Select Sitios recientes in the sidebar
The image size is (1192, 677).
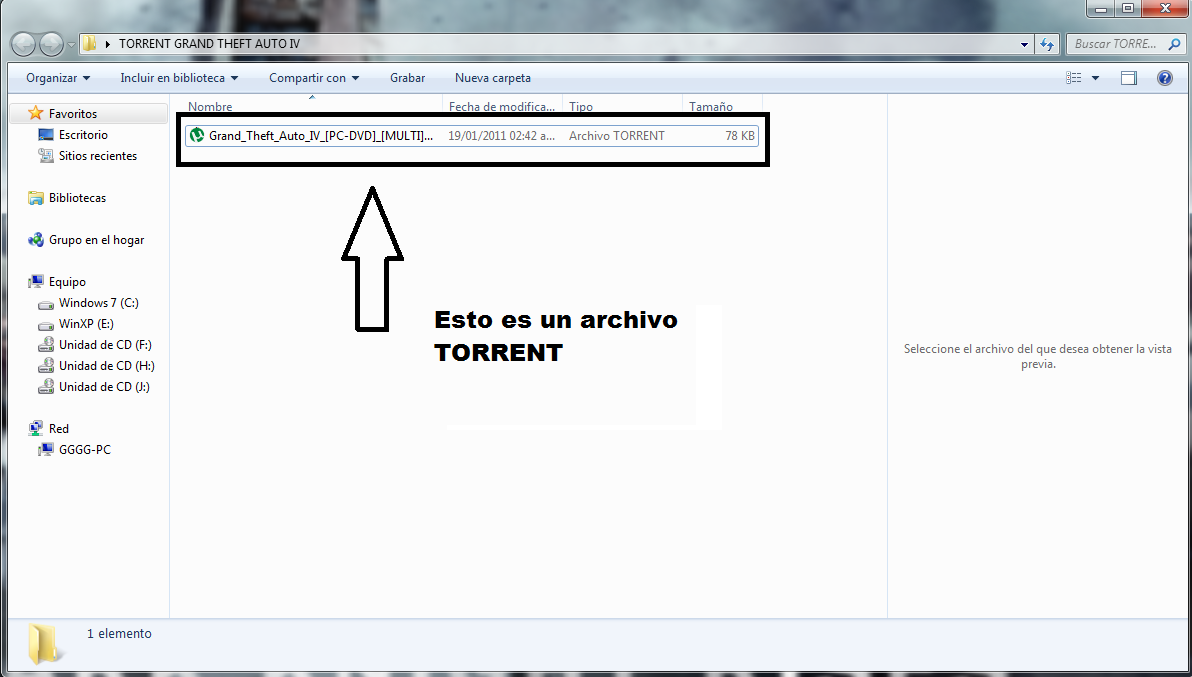(97, 155)
